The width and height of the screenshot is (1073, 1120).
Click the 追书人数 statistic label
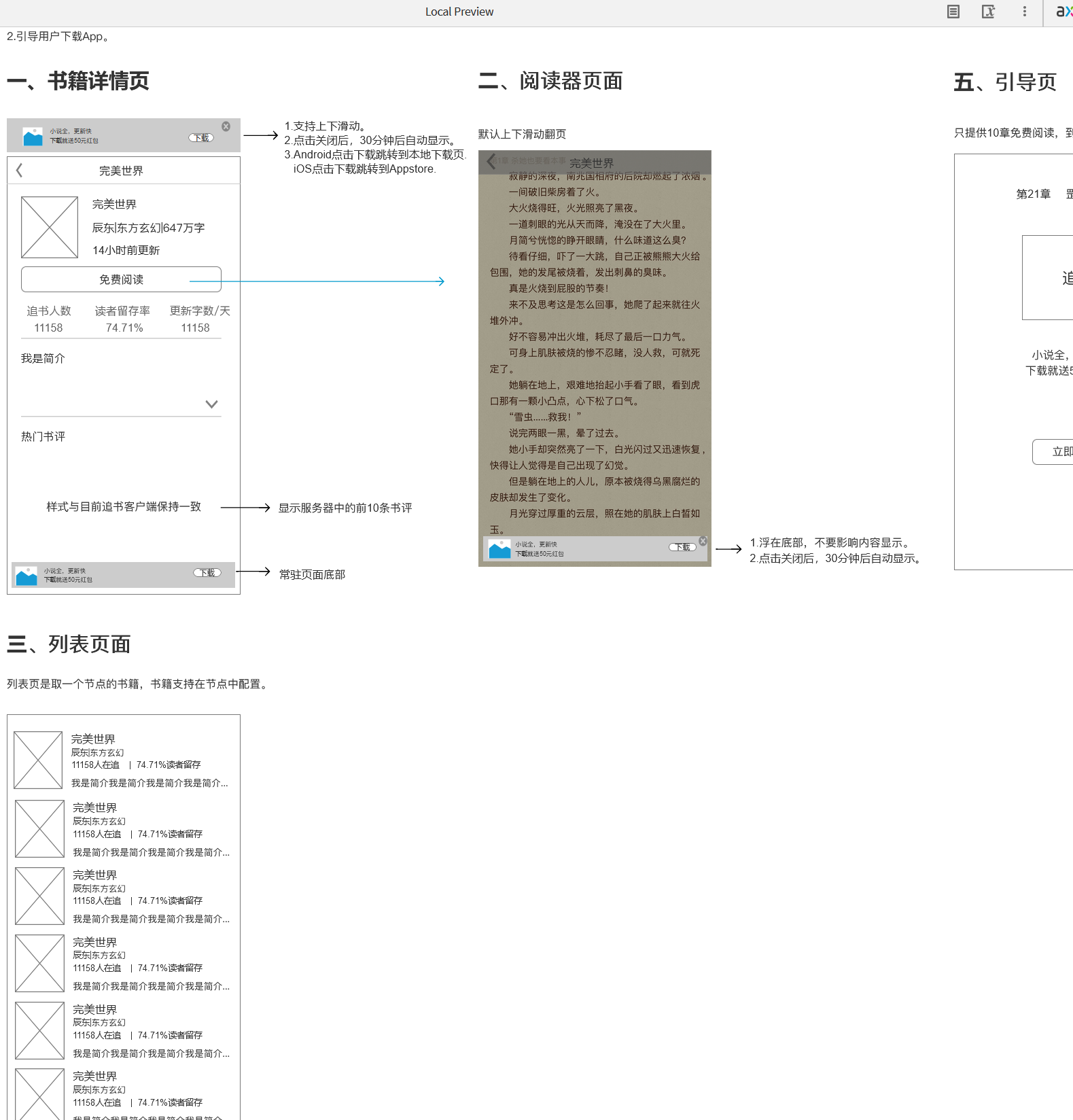49,311
